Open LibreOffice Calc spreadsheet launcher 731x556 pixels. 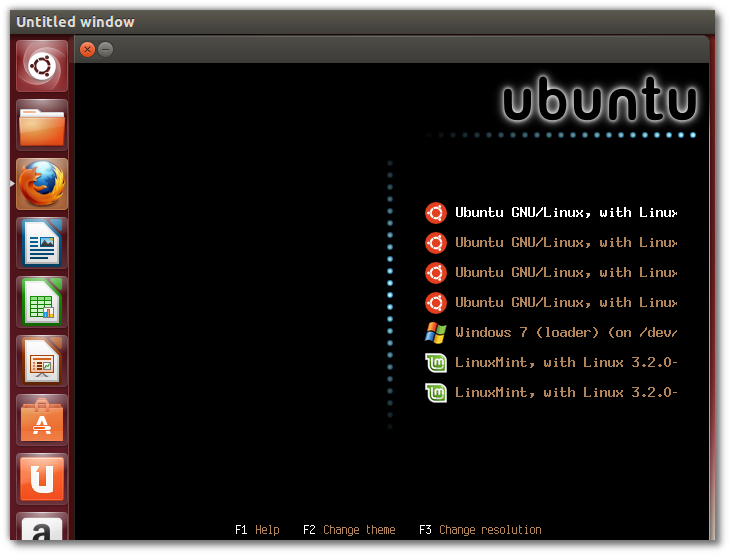click(x=42, y=302)
